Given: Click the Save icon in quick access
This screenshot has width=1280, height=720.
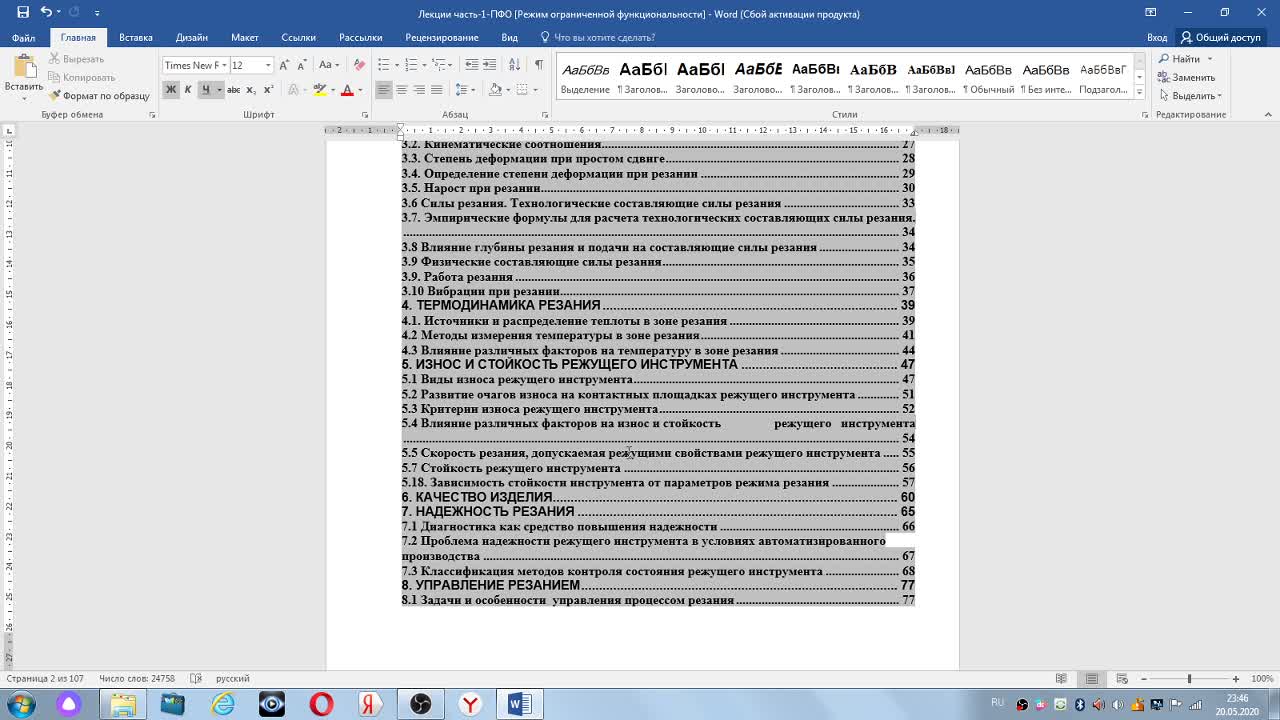Looking at the screenshot, I should (23, 13).
